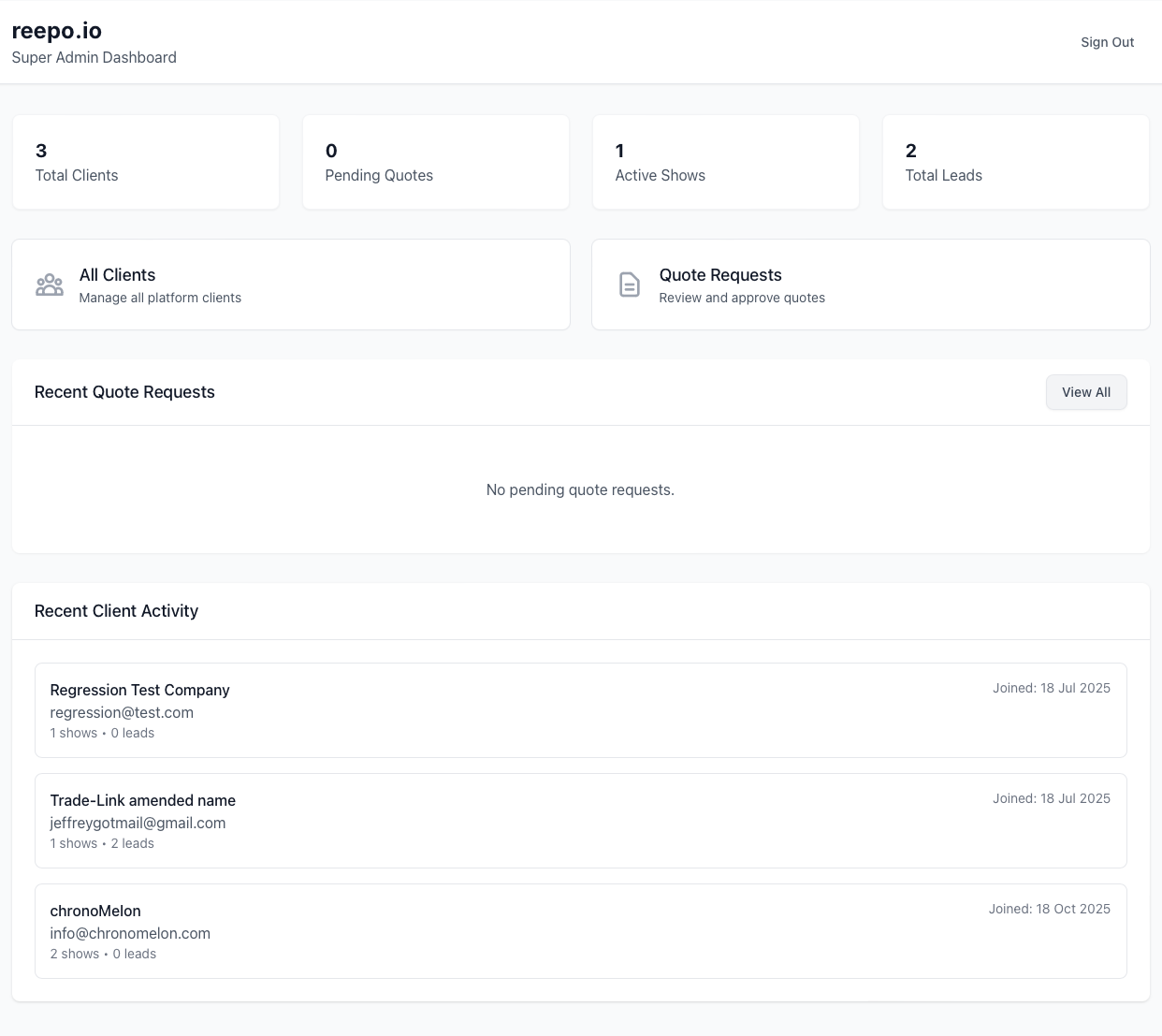Click the Quote Requests document icon

[630, 285]
